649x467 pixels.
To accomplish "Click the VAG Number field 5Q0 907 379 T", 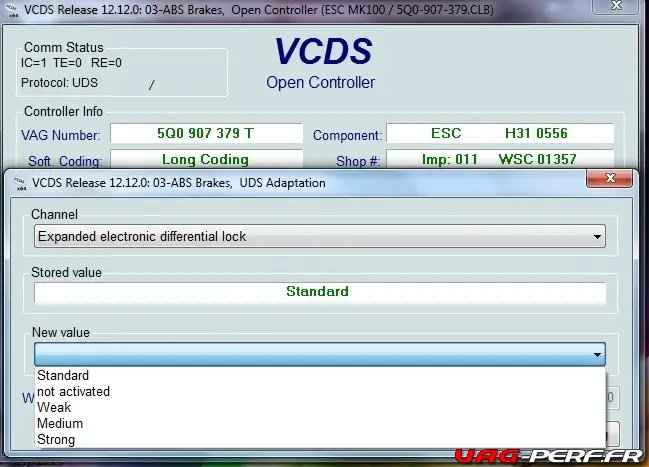I will pos(206,133).
